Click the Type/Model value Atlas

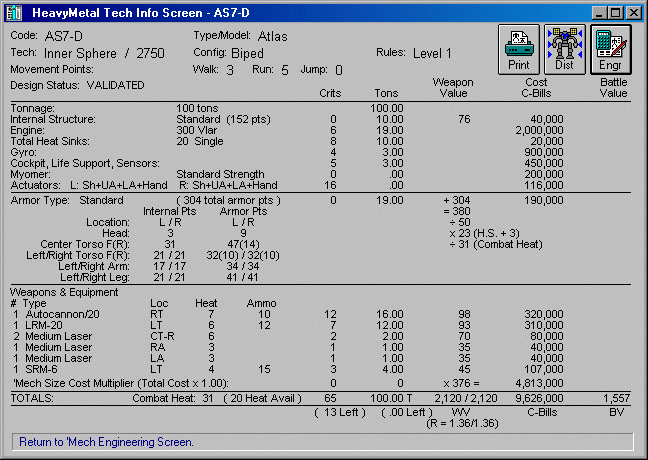point(272,36)
